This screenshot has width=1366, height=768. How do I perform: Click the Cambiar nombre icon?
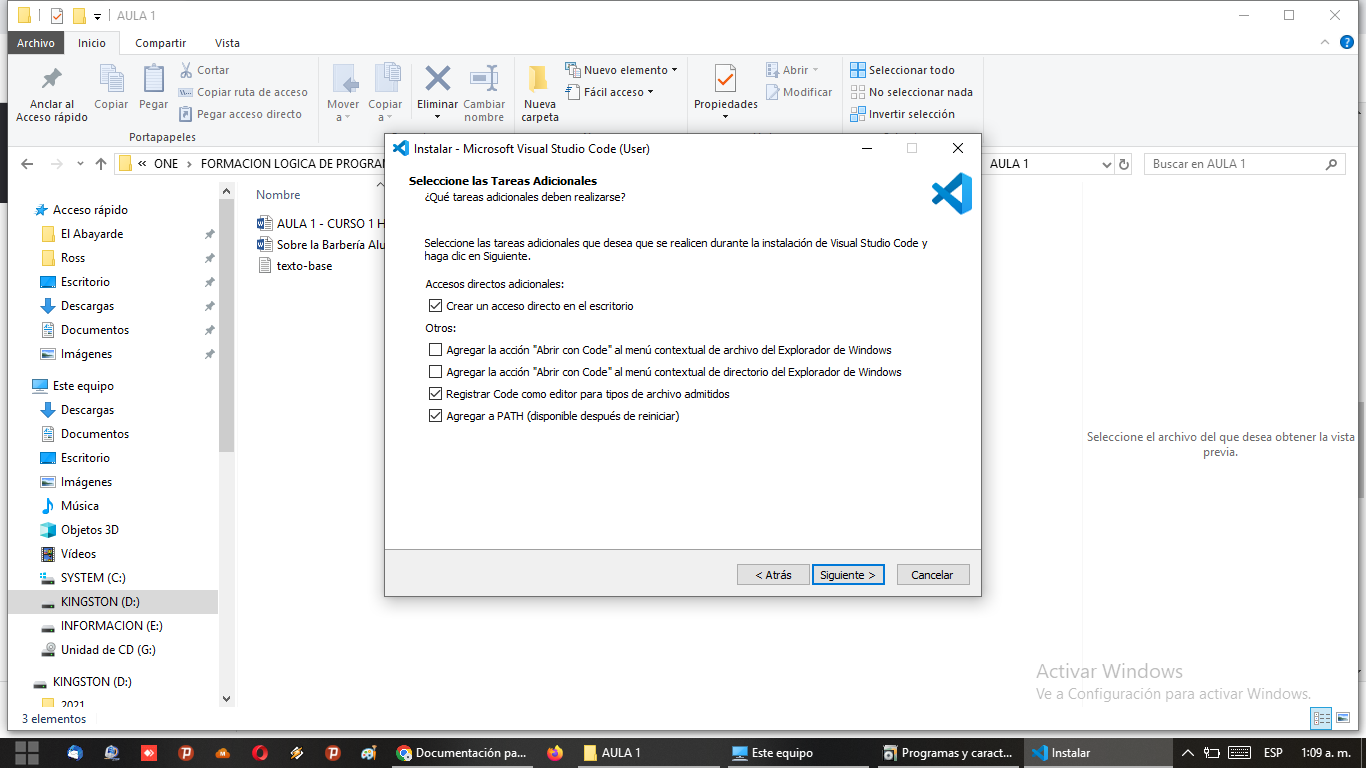(x=484, y=78)
